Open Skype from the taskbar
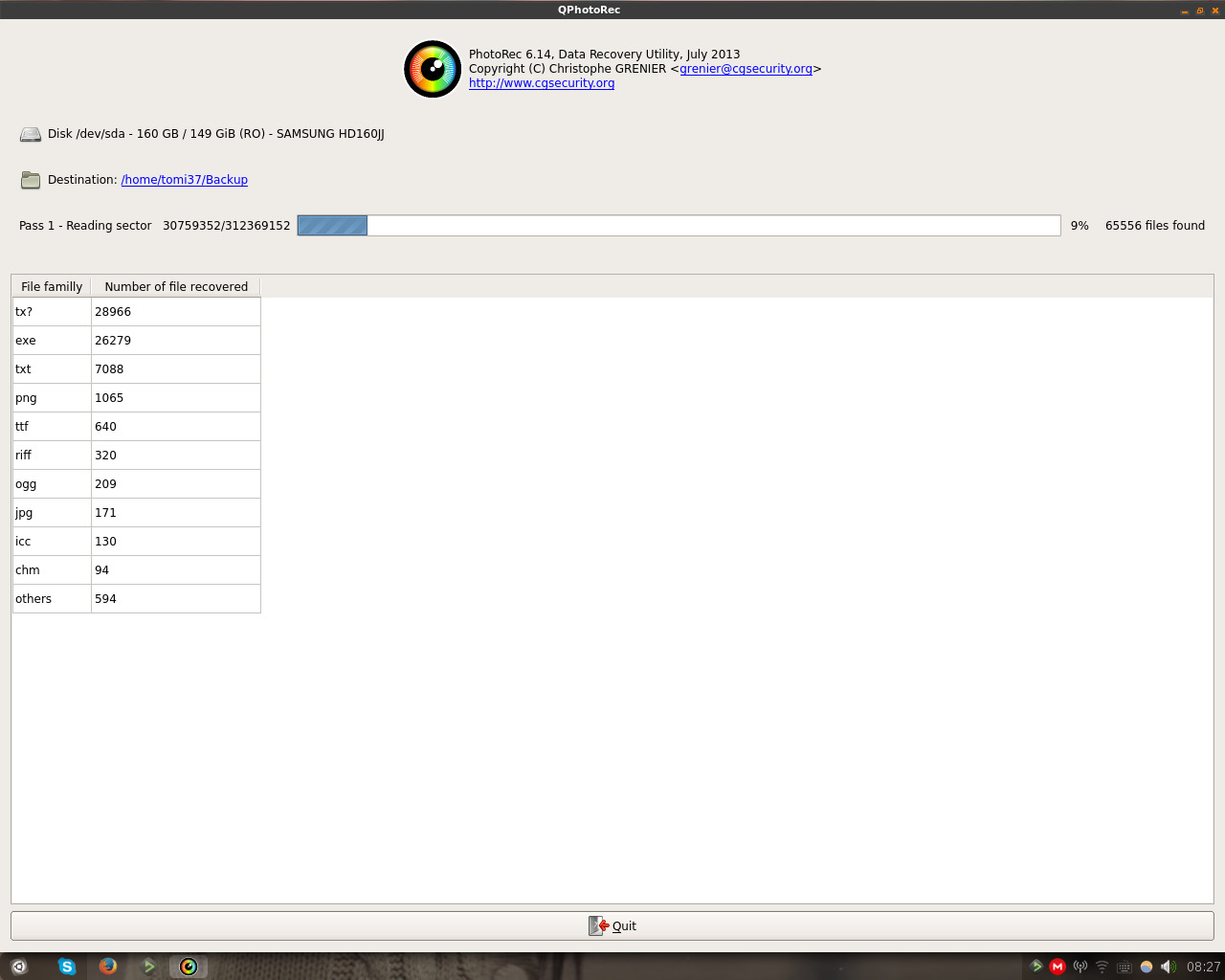 [x=67, y=967]
